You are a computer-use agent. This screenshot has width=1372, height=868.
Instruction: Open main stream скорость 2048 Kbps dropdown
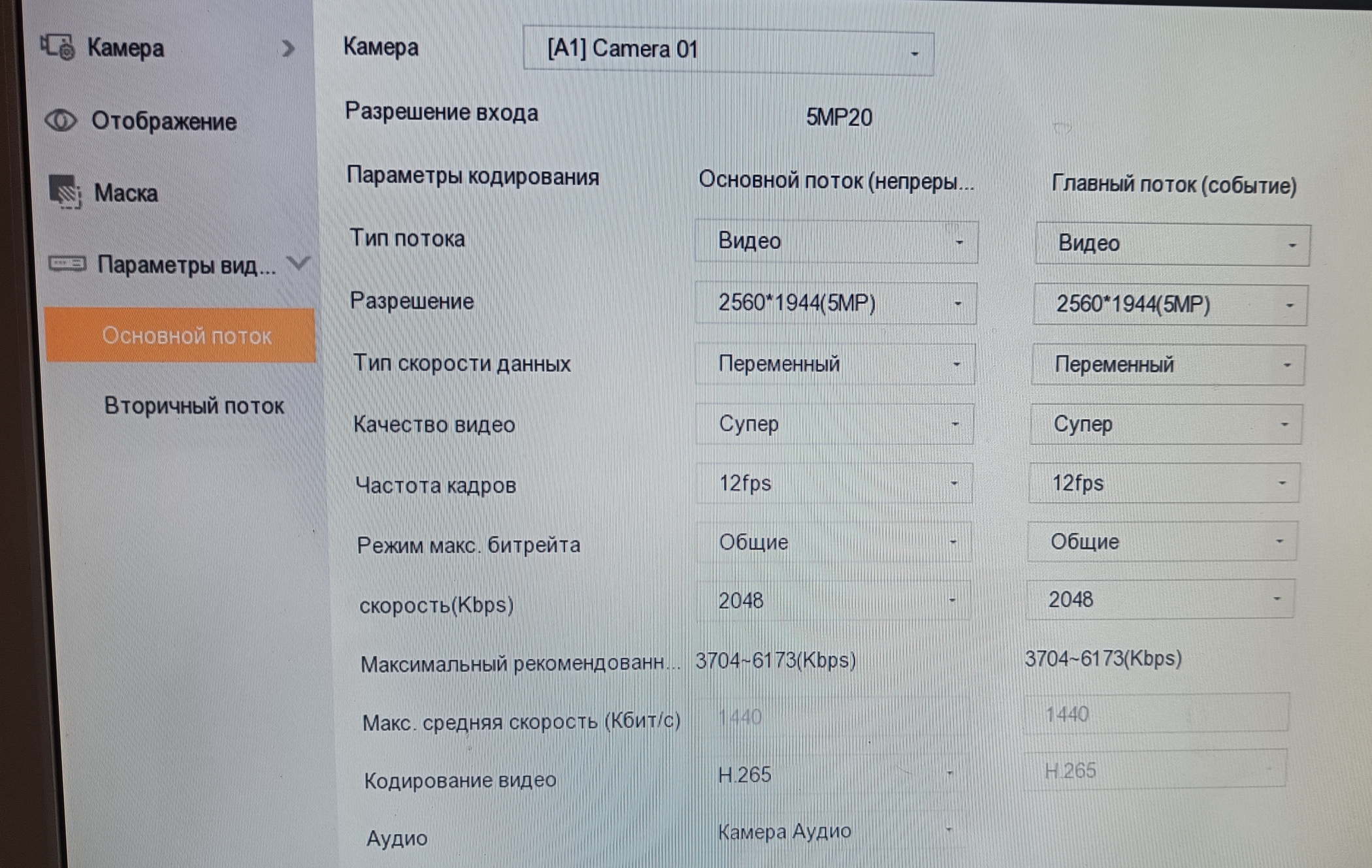832,600
